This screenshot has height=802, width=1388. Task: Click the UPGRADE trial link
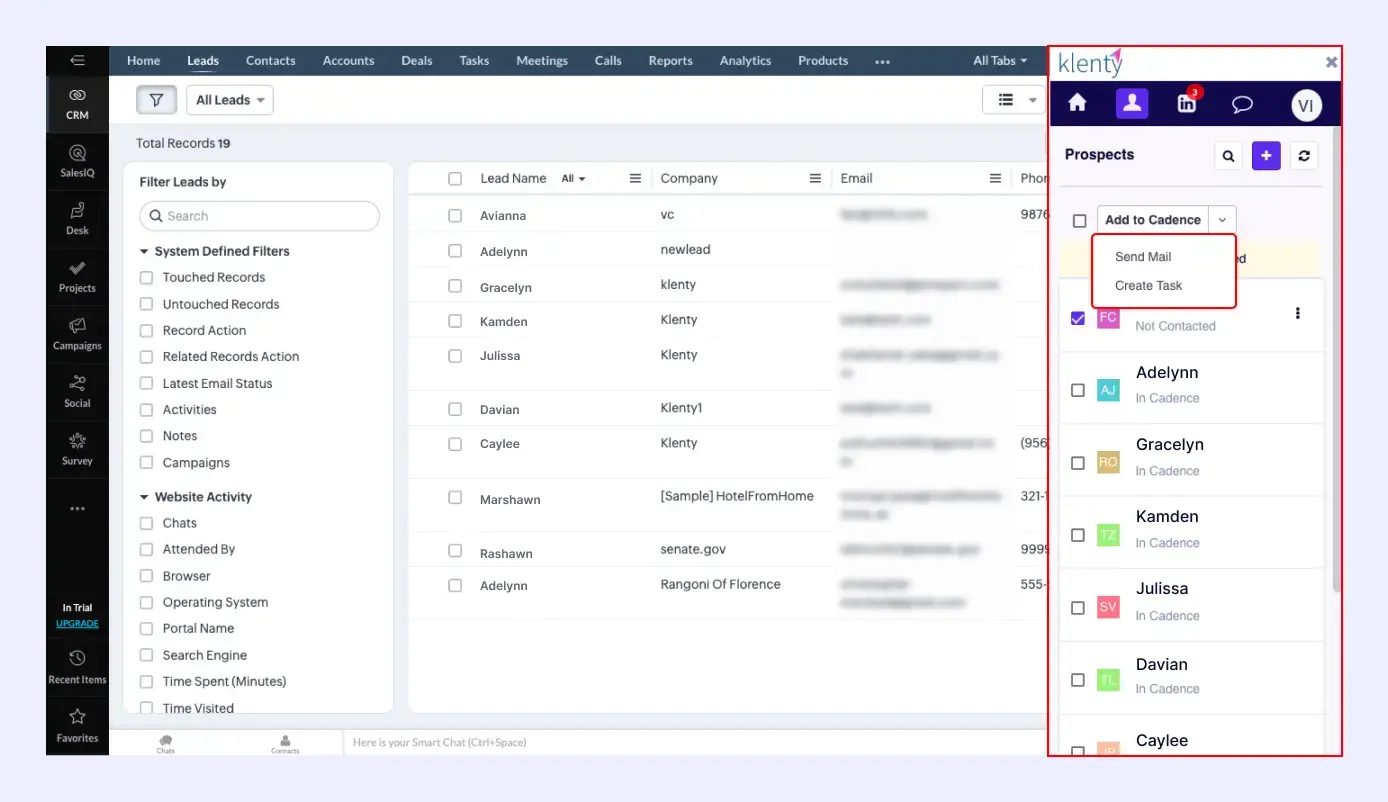click(x=77, y=623)
